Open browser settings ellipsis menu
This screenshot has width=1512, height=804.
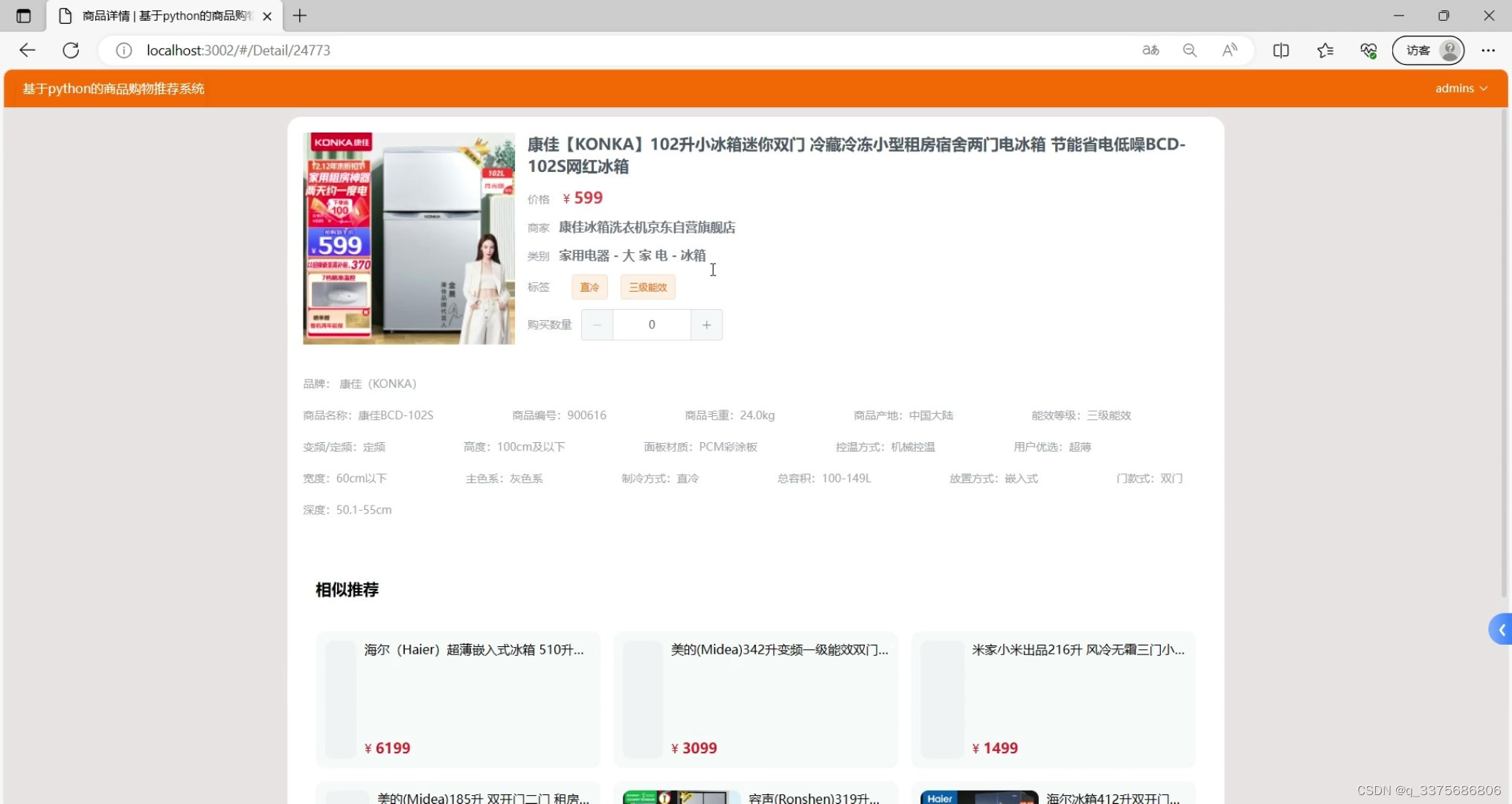click(x=1487, y=50)
